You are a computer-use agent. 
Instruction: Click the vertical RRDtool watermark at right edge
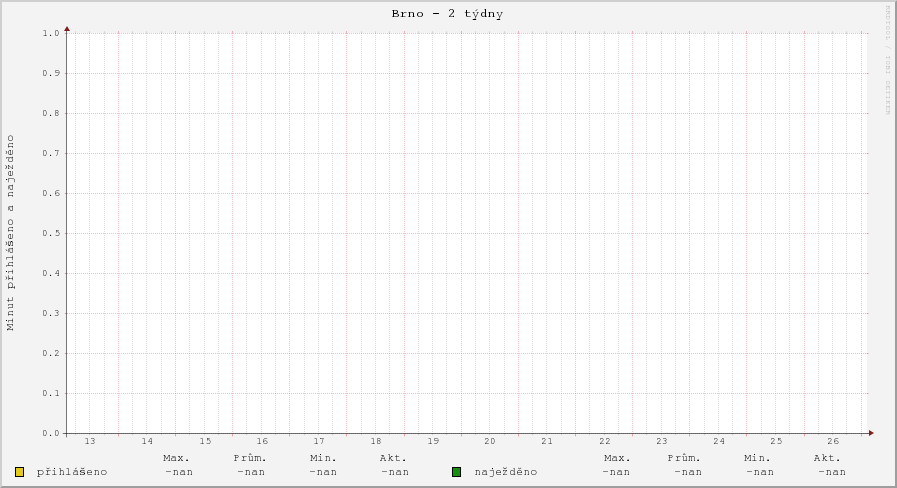pyautogui.click(x=887, y=60)
